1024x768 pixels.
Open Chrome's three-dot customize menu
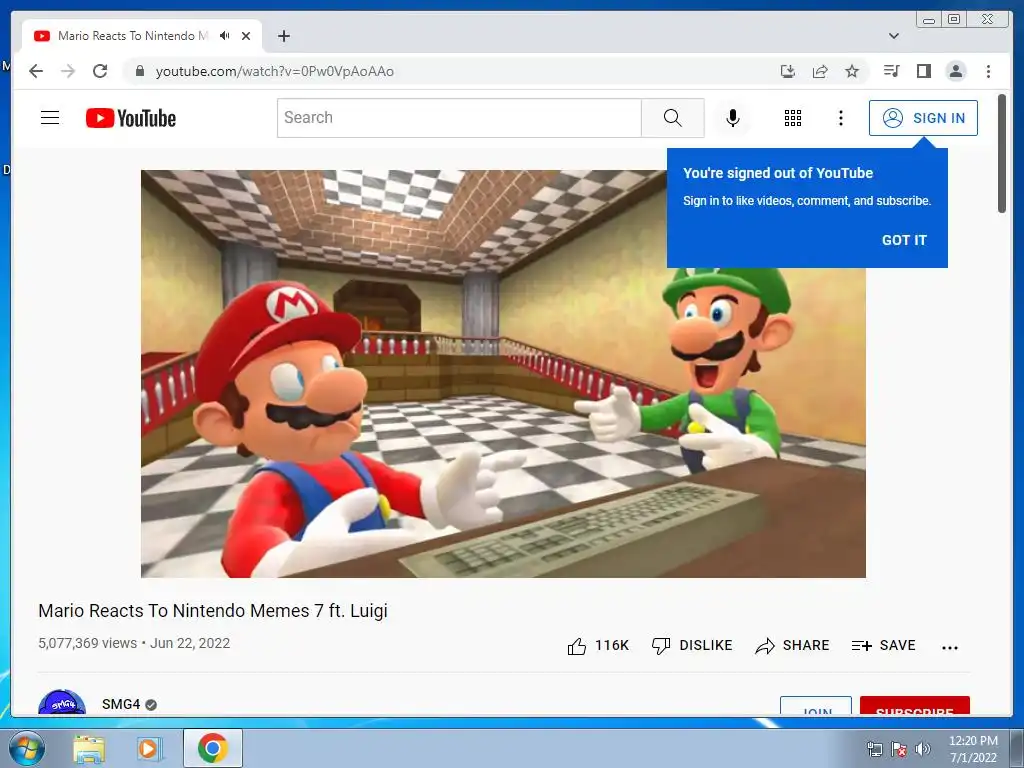pos(988,71)
